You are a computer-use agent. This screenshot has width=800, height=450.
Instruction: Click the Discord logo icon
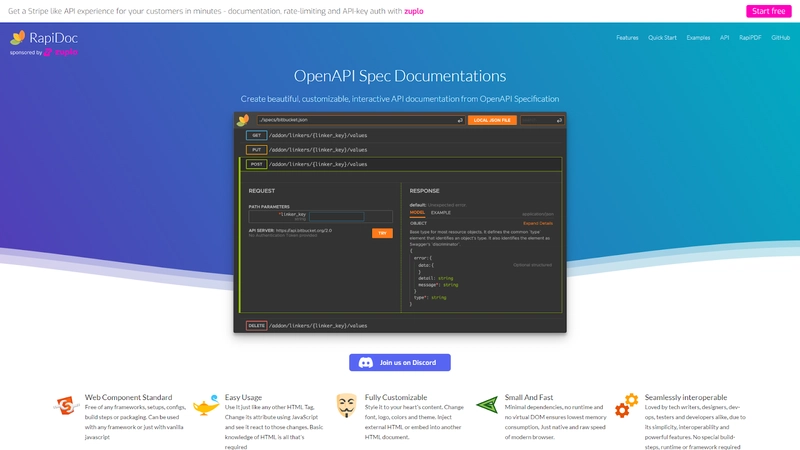(366, 363)
